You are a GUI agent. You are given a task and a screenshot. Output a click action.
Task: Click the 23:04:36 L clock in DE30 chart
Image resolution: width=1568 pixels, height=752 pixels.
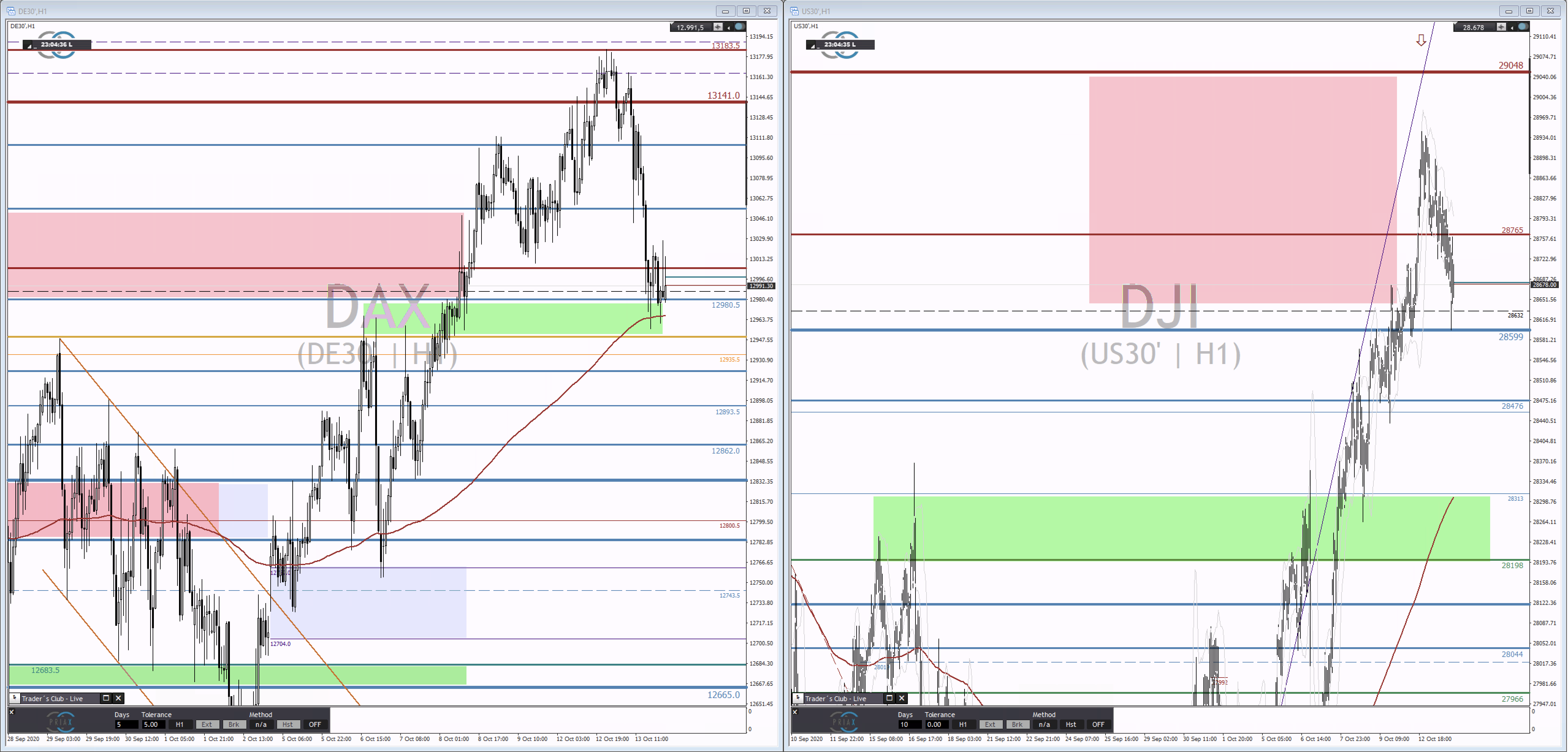[x=57, y=44]
